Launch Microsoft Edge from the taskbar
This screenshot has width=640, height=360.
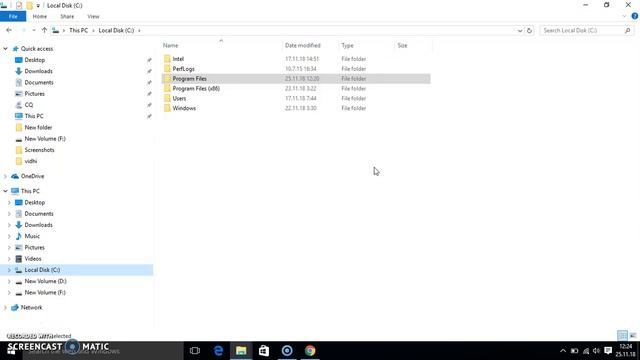coord(218,351)
